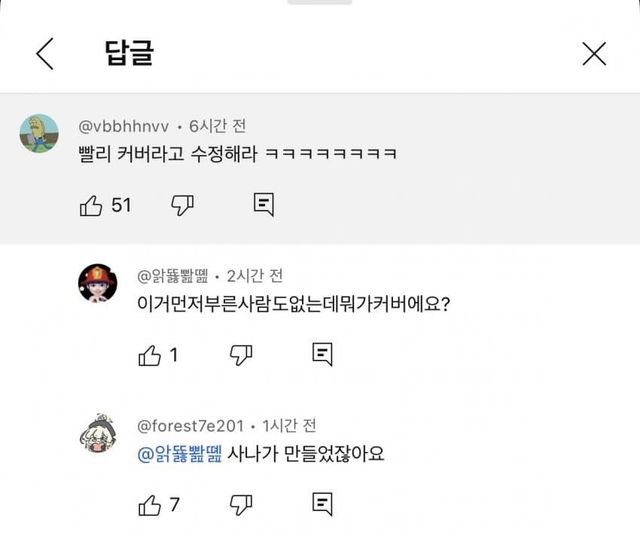The height and width of the screenshot is (542, 640).
Task: Open @vbbhhnvv profile picture
Action: (x=39, y=134)
